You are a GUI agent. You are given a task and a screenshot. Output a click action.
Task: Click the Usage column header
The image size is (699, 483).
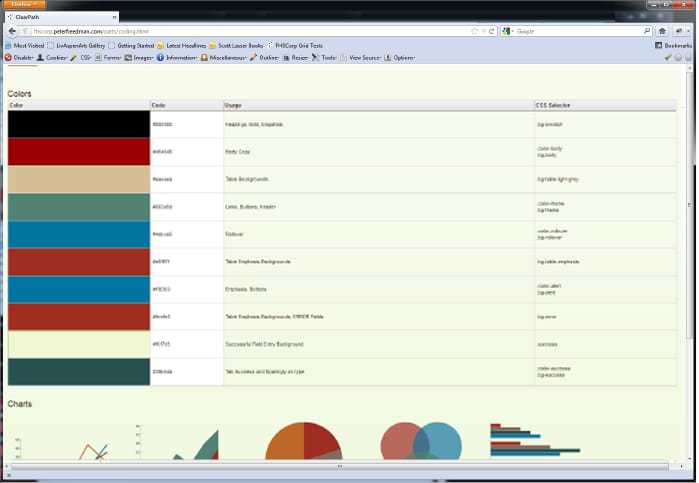pyautogui.click(x=378, y=105)
